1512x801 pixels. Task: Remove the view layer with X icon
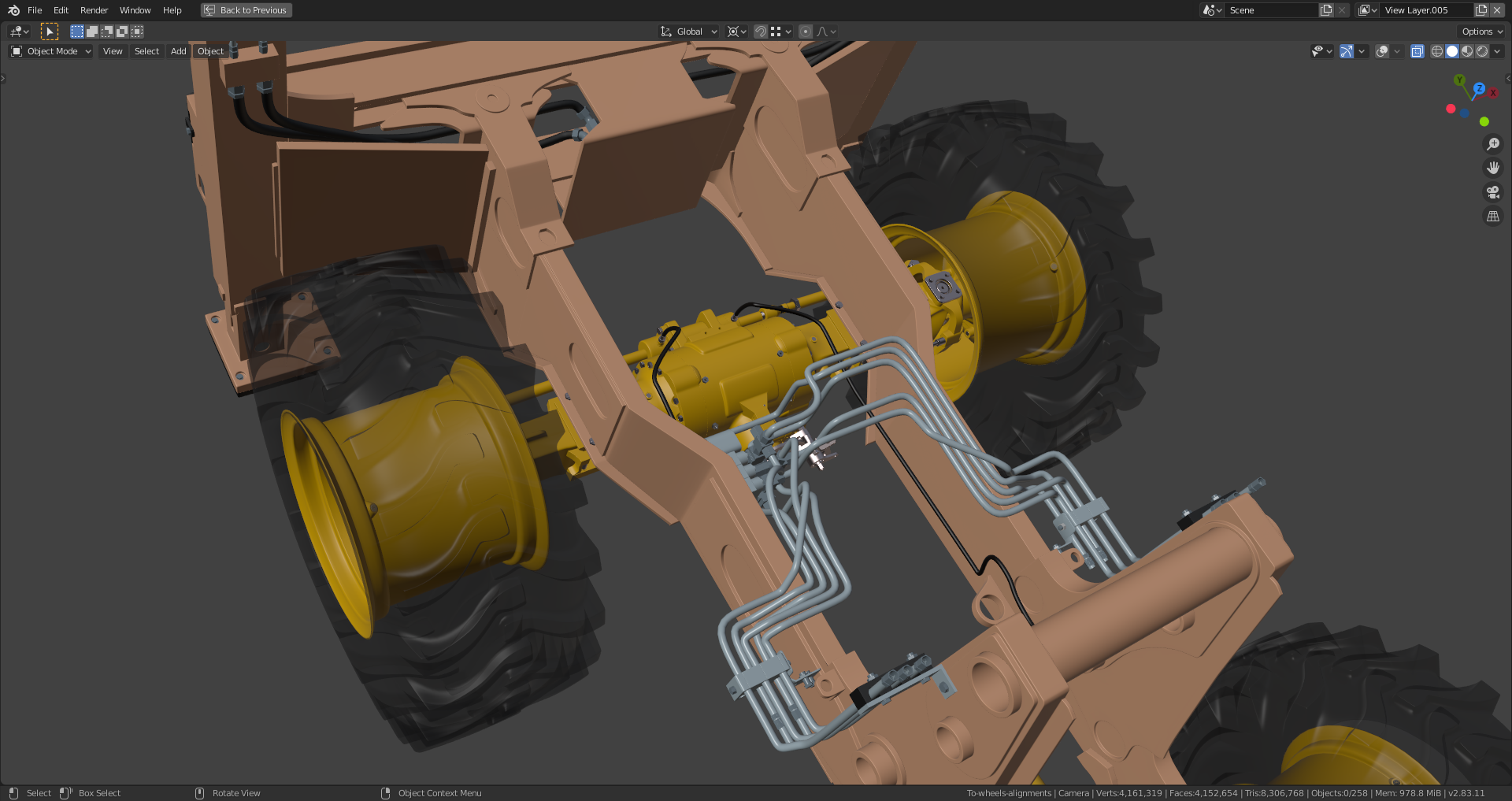click(x=1497, y=10)
